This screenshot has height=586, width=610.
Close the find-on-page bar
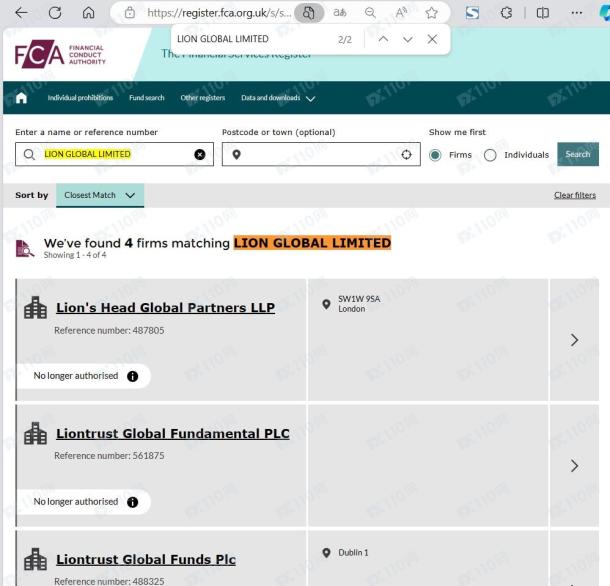pos(432,39)
